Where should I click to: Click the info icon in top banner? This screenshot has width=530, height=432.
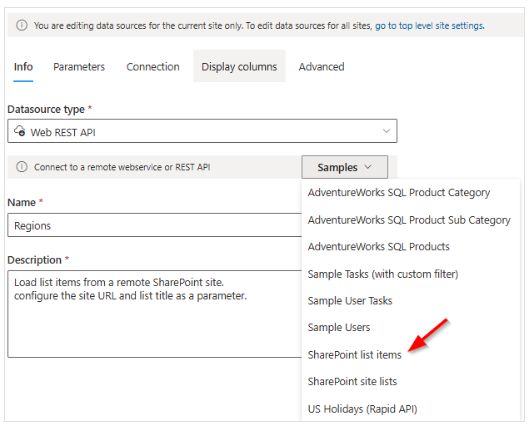point(22,25)
